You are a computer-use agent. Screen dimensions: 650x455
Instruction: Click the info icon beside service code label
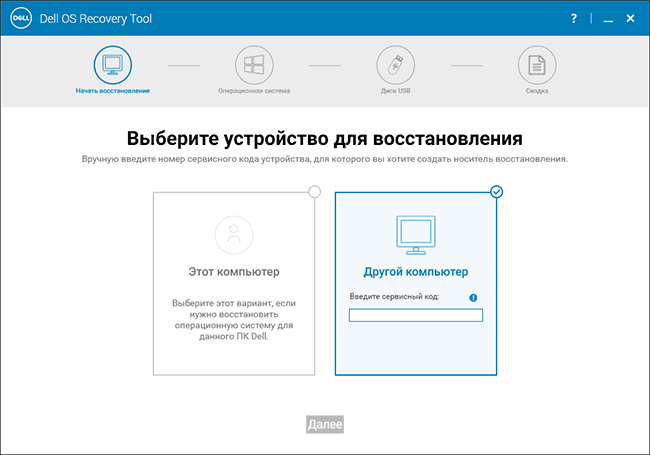click(473, 297)
